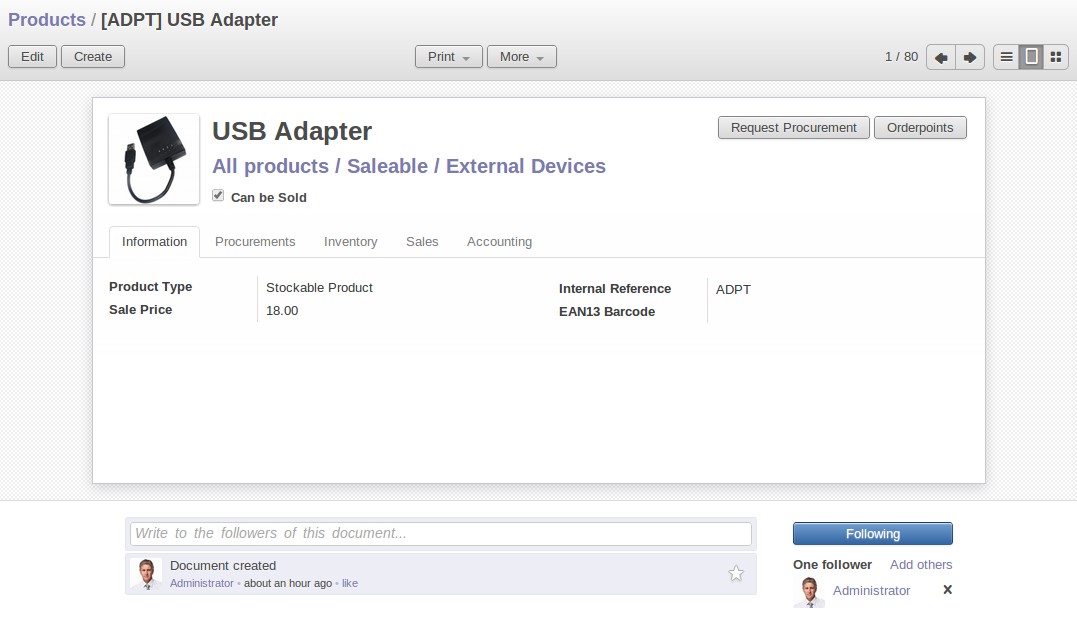This screenshot has width=1077, height=628.
Task: Star the Document created message
Action: tap(736, 573)
